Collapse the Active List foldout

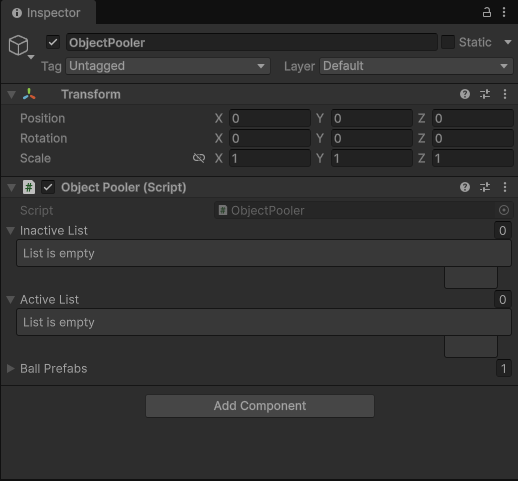click(11, 300)
